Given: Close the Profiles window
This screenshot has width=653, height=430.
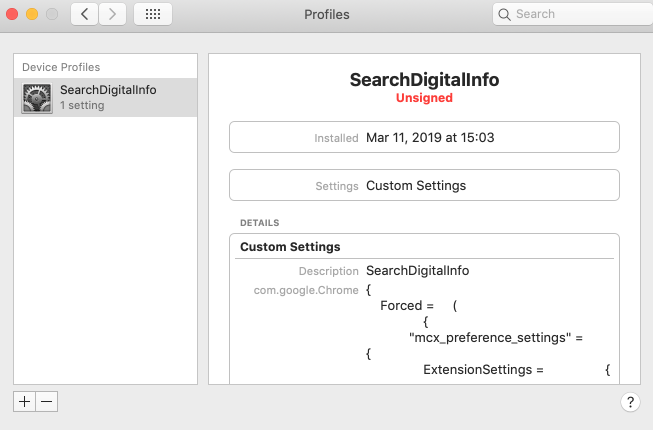Looking at the screenshot, I should tap(12, 14).
